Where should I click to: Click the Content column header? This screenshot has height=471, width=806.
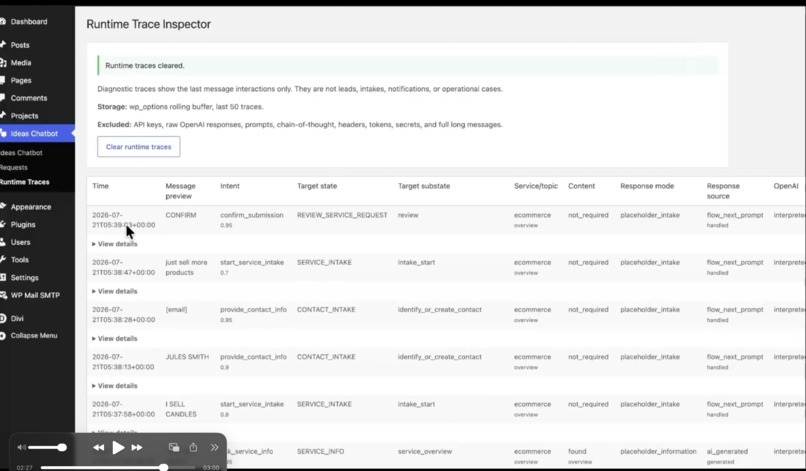coord(581,186)
